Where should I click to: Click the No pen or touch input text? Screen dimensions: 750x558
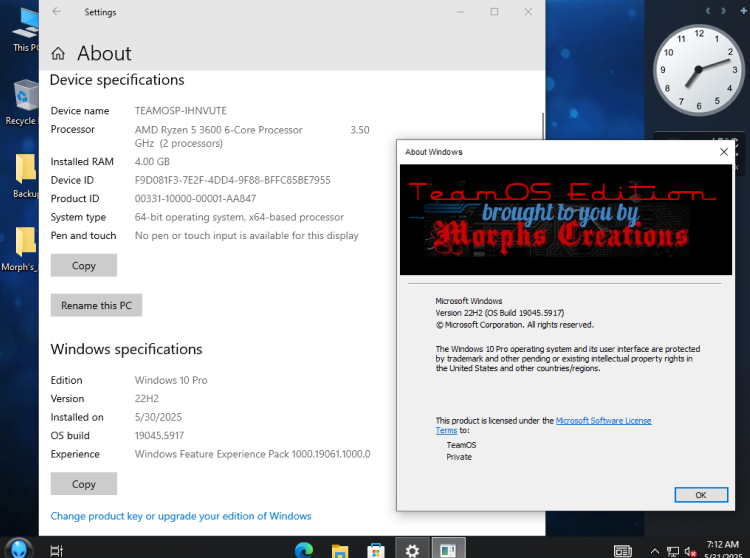(246, 236)
